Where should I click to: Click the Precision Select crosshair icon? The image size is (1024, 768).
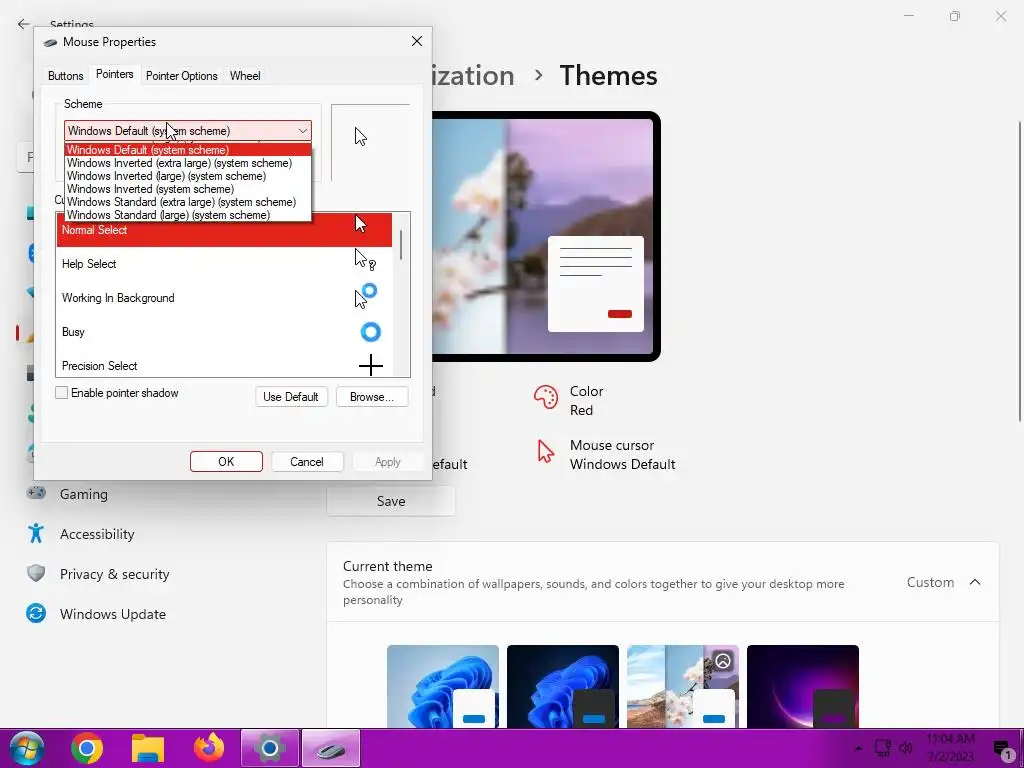point(370,365)
